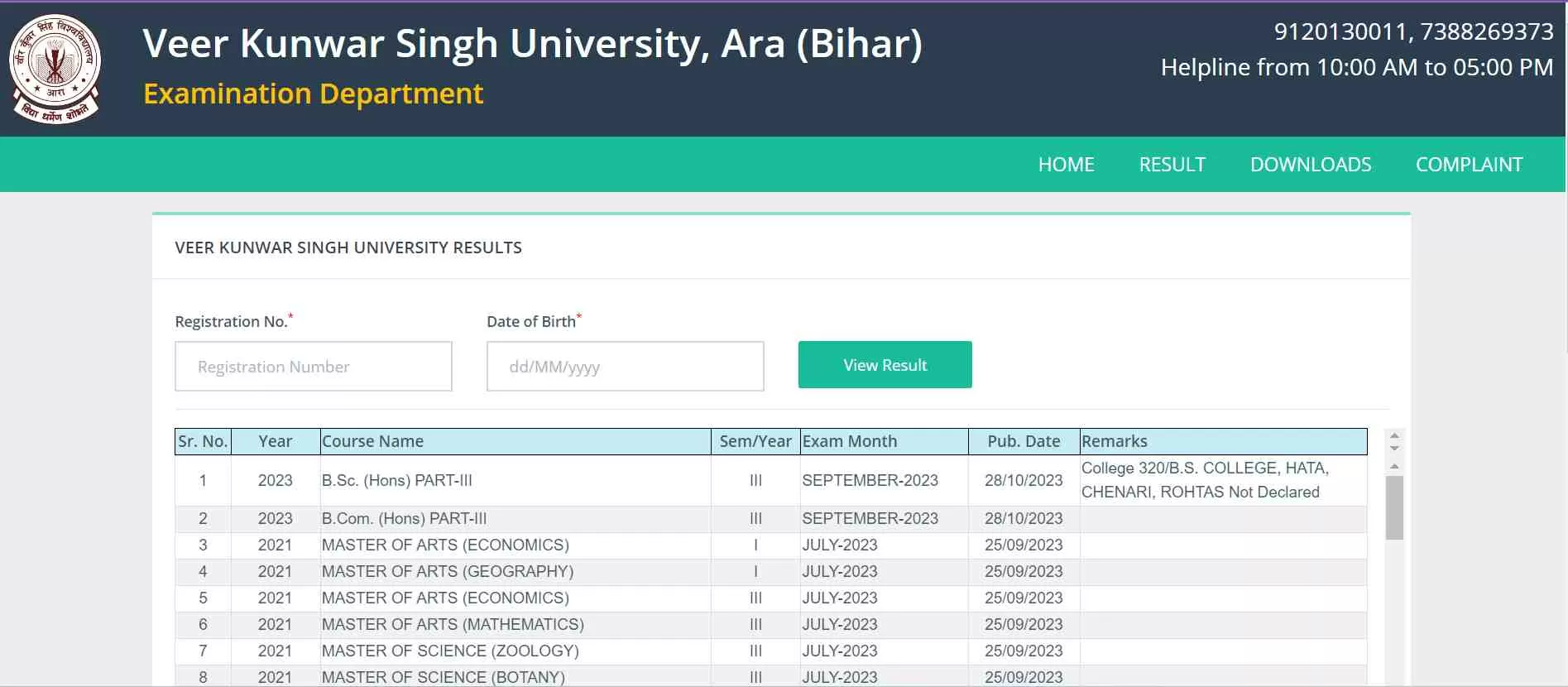Select MASTER OF SCIENCE (ZOOLOGY) row
Viewport: 1568px width, 687px height.
770,651
